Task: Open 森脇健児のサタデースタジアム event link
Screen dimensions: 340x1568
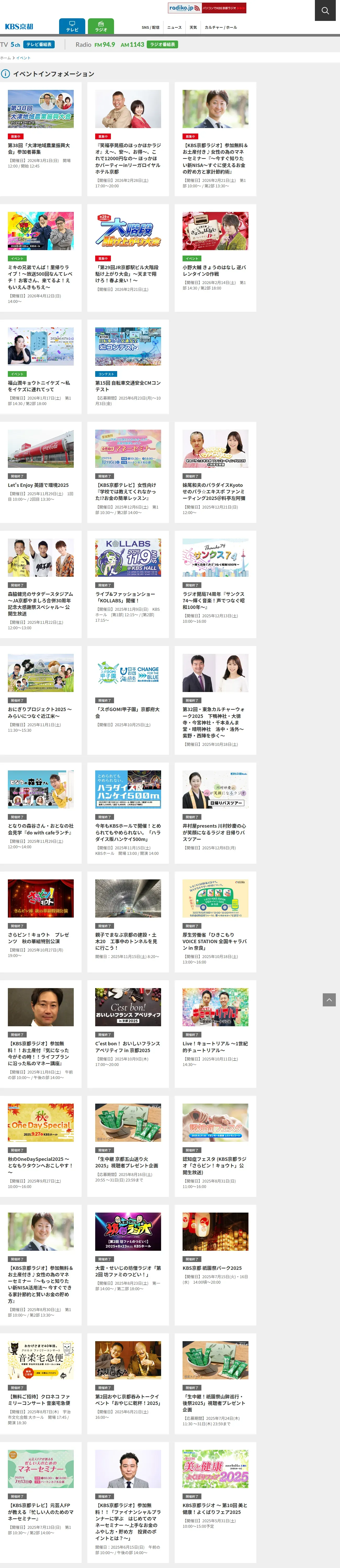Action: (40, 604)
